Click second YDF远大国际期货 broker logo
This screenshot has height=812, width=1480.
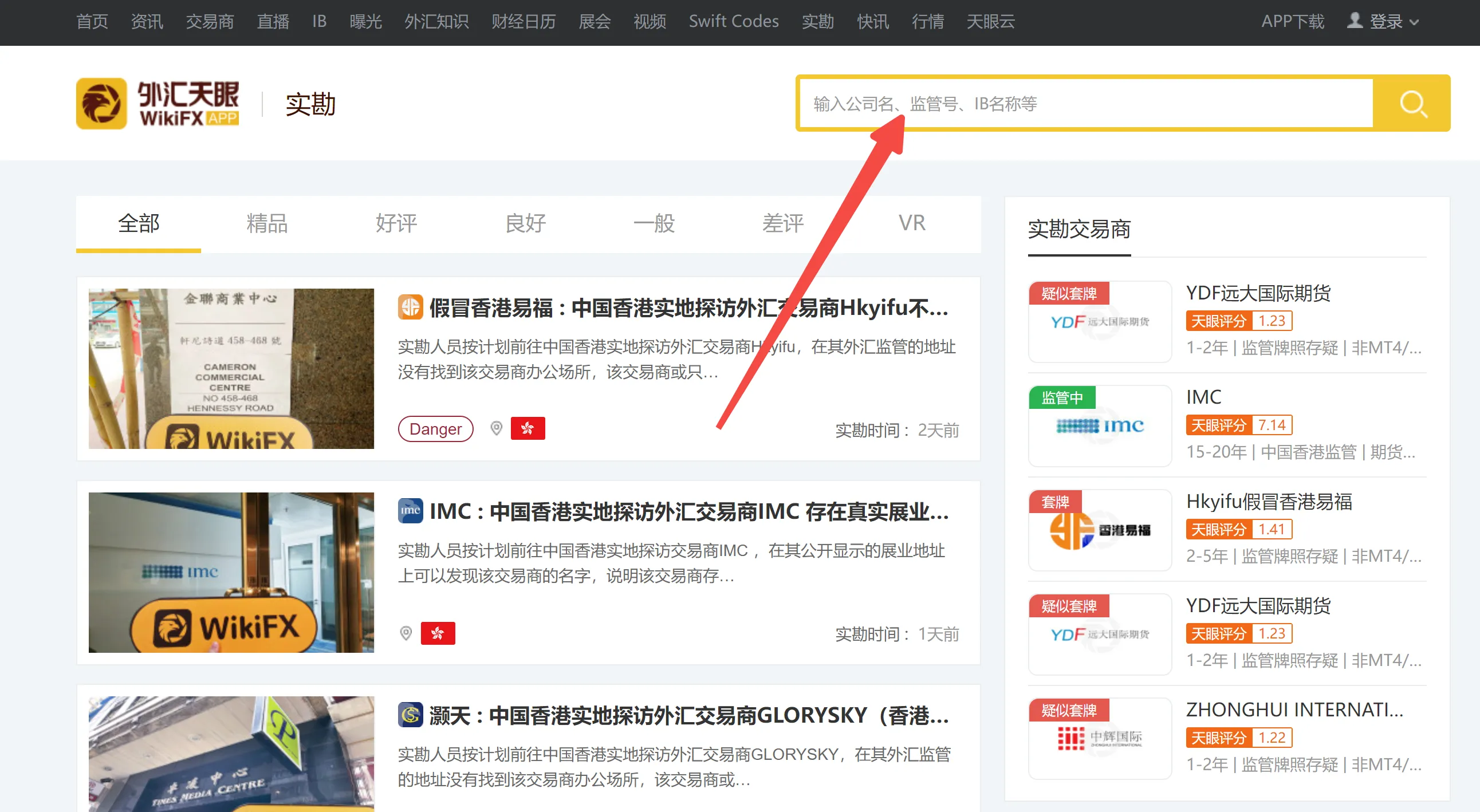tap(1100, 634)
